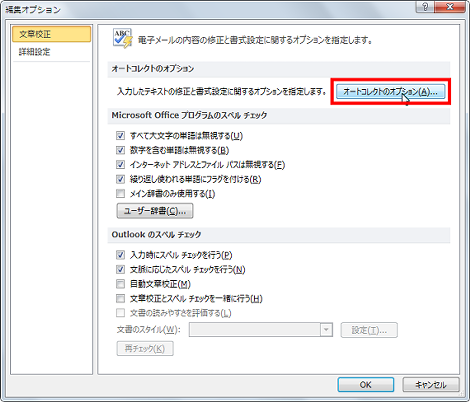
Task: Close the 編集オプション dialog window
Action: [x=450, y=7]
